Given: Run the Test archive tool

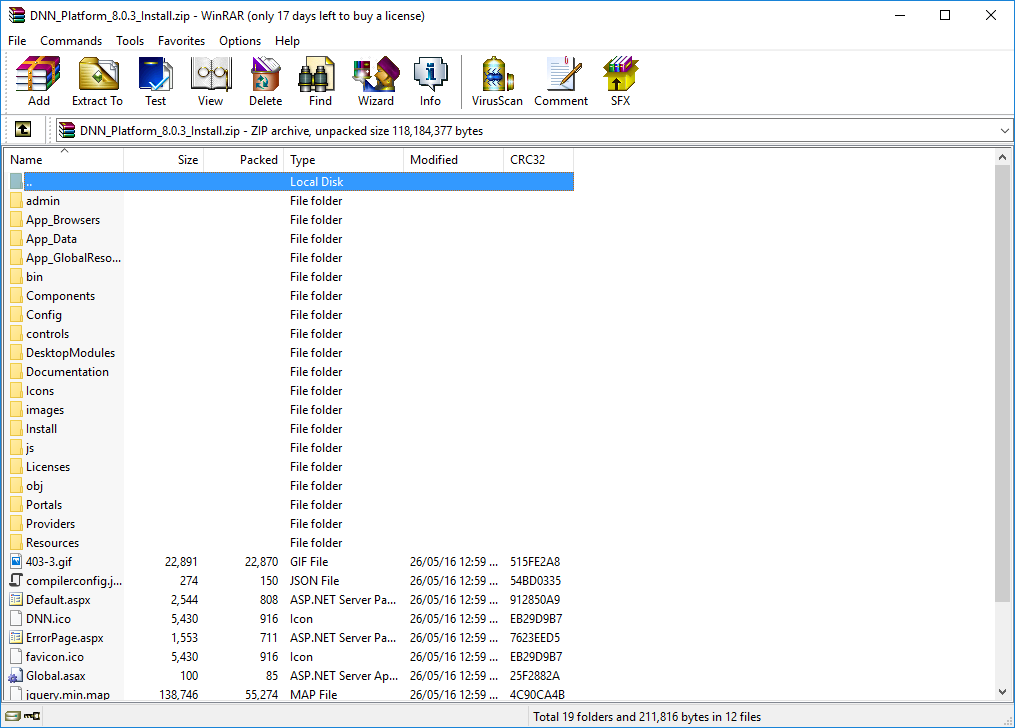Looking at the screenshot, I should (155, 81).
